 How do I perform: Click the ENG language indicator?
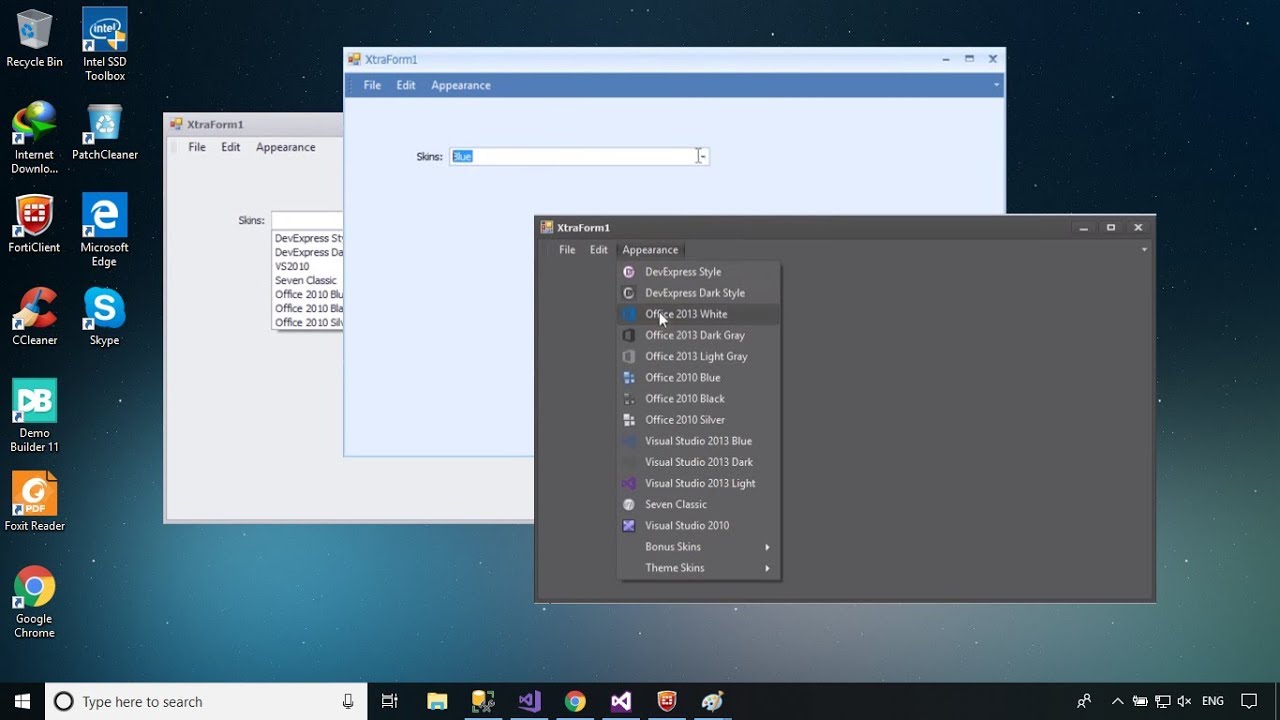coord(1213,701)
